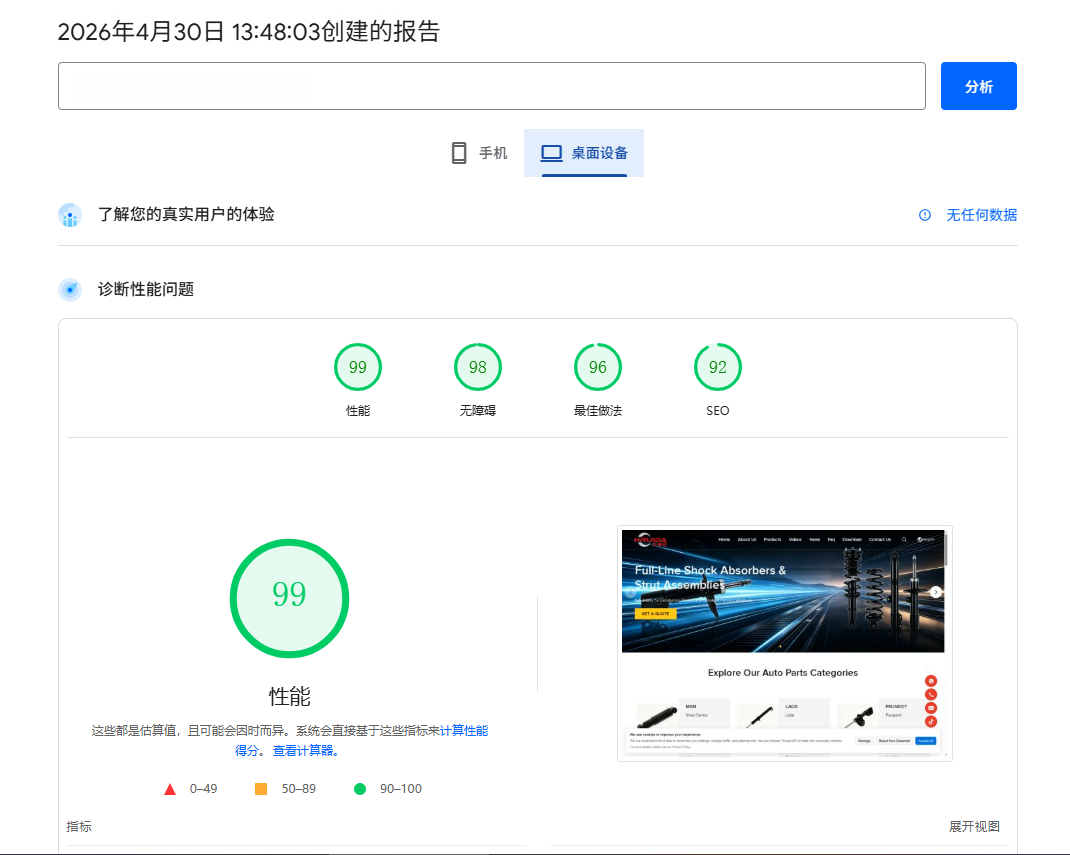Click the green circle 90–100 legend icon
This screenshot has height=855, width=1070.
tap(360, 789)
